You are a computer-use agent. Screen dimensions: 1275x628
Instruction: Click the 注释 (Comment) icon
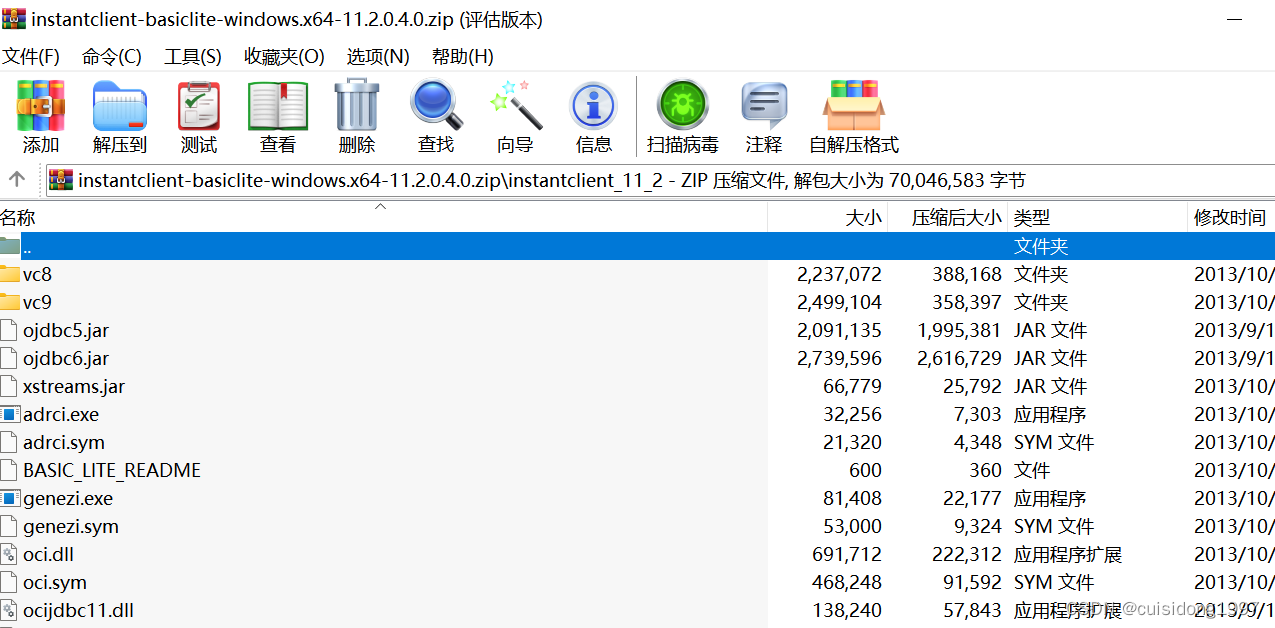click(764, 106)
